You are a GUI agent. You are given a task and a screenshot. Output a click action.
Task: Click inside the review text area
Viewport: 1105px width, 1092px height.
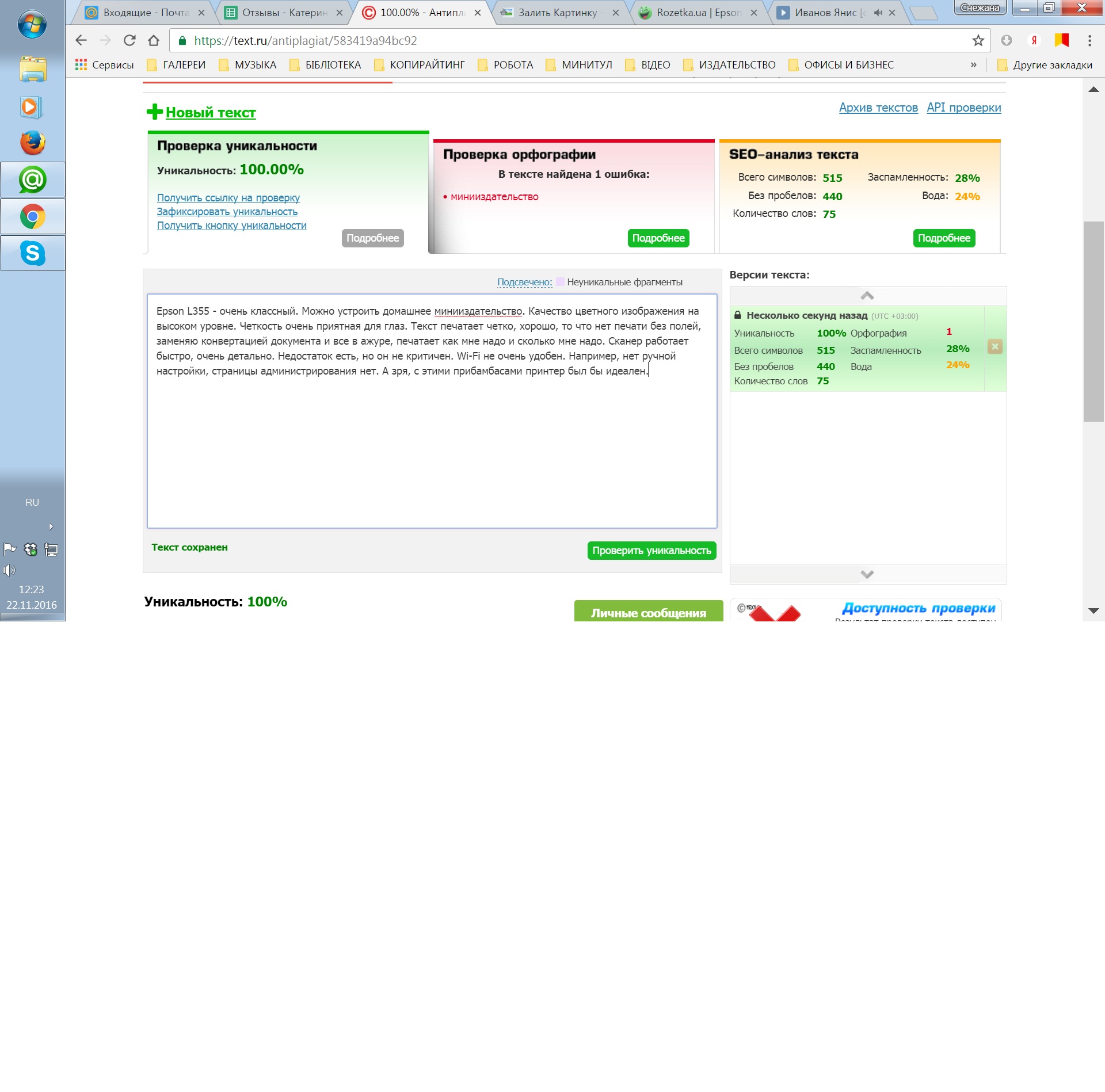[432, 411]
